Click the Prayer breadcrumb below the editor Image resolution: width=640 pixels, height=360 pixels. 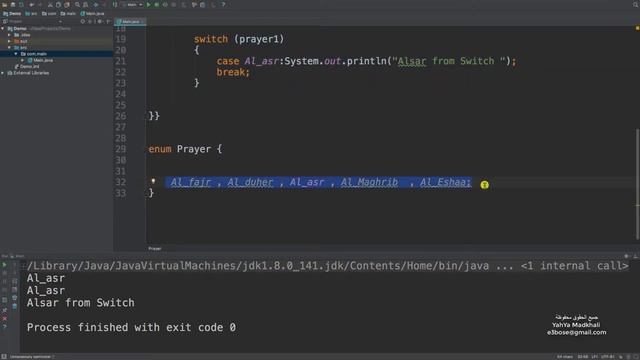[x=155, y=248]
